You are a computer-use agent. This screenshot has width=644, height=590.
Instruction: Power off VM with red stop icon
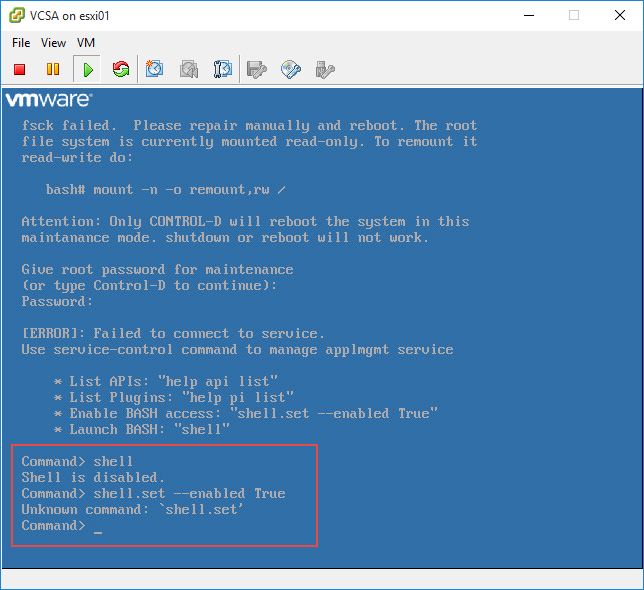pyautogui.click(x=20, y=69)
